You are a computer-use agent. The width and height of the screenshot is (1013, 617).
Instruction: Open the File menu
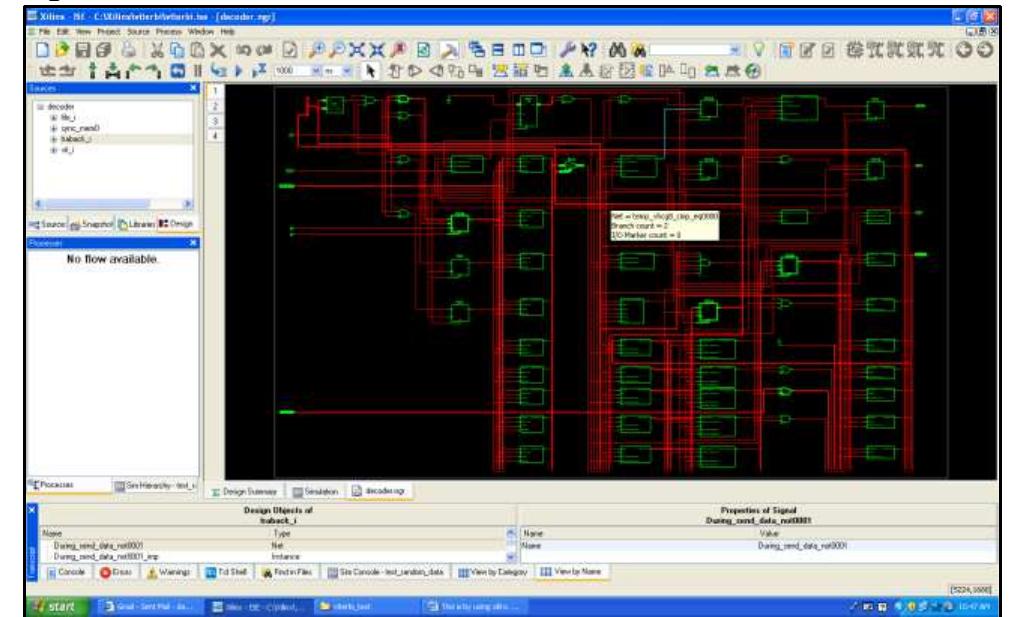pyautogui.click(x=45, y=32)
